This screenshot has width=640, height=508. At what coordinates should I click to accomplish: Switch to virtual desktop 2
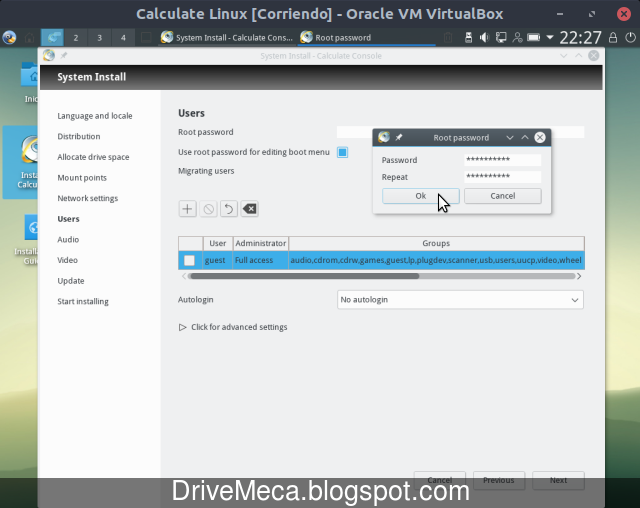76,38
